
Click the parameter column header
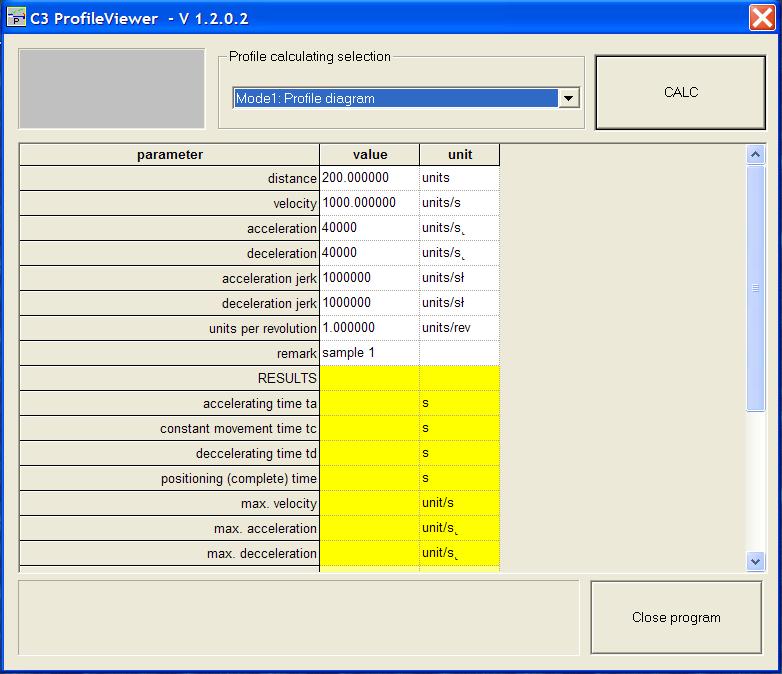pos(170,155)
